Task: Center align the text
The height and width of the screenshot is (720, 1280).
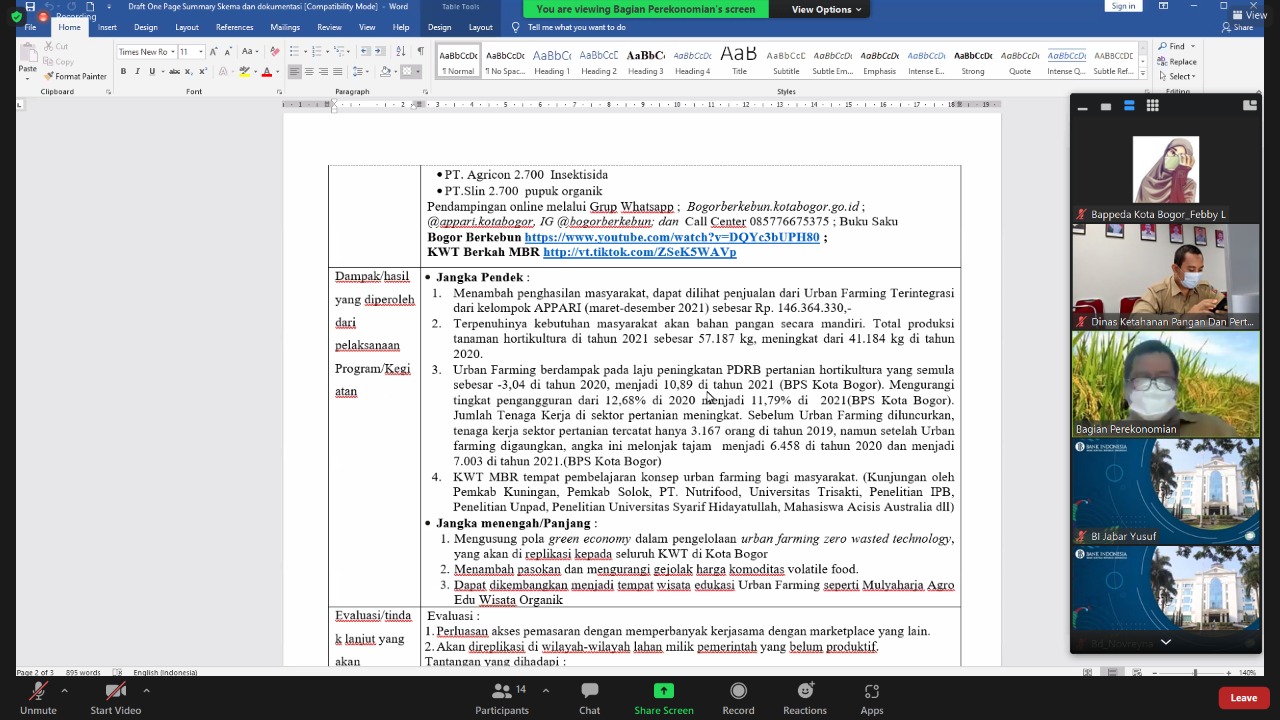Action: click(309, 72)
